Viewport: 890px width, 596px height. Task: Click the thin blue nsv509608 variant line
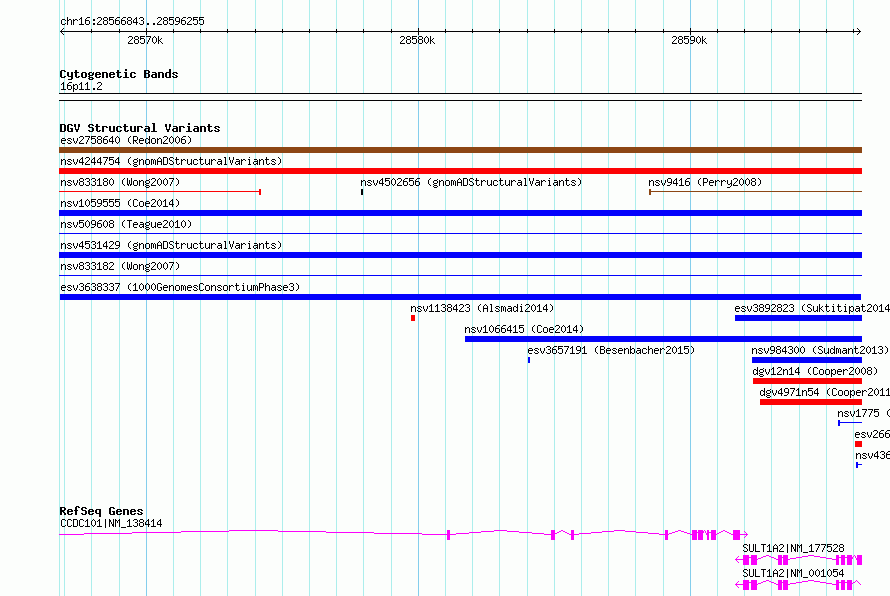click(460, 234)
